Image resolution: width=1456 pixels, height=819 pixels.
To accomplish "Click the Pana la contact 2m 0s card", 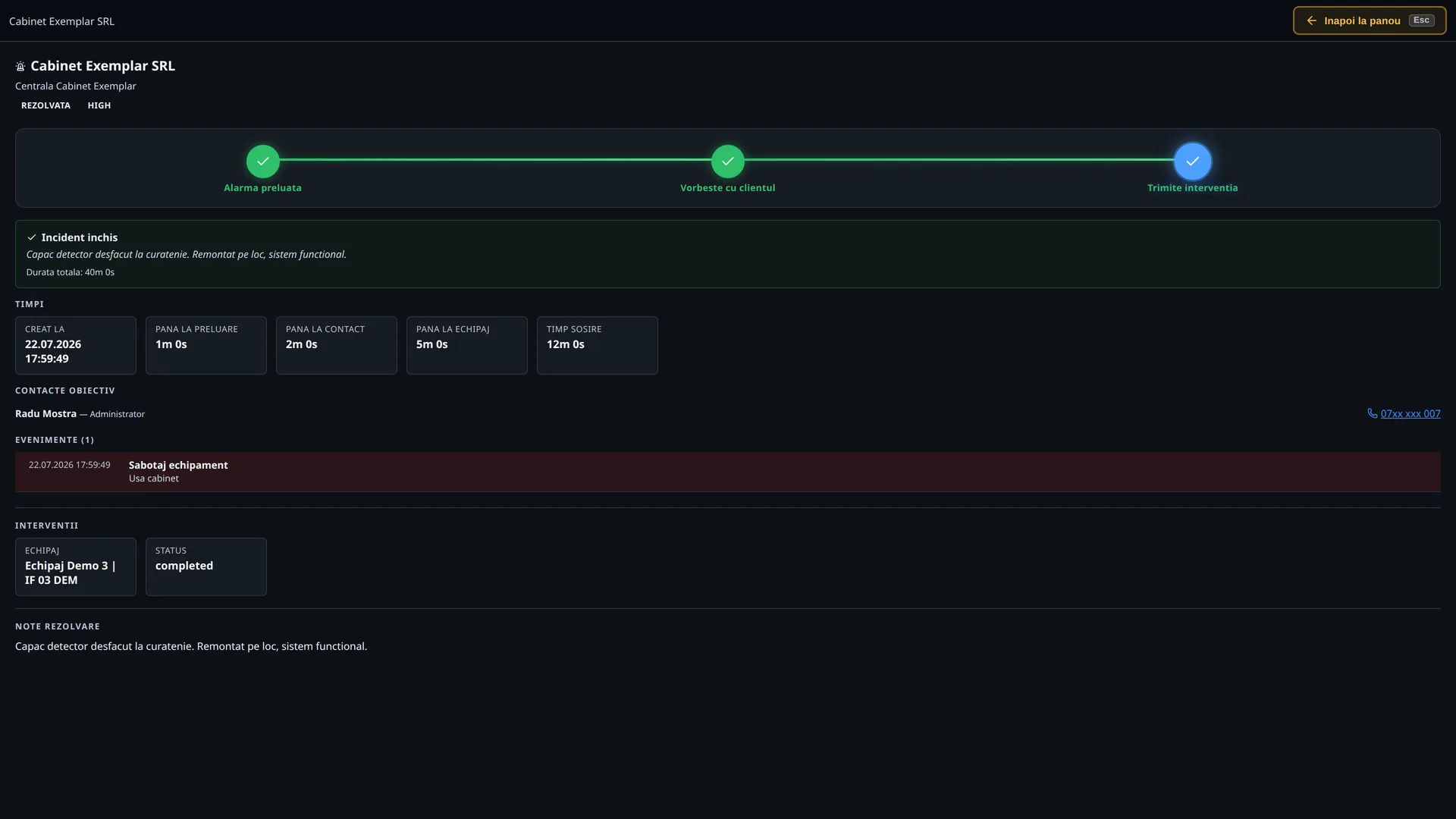I will [337, 345].
